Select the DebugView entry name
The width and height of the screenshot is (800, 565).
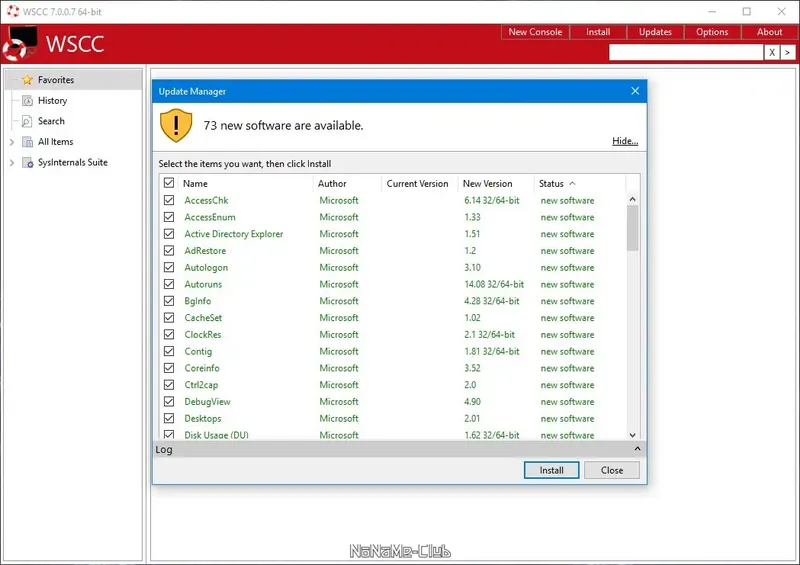(208, 402)
